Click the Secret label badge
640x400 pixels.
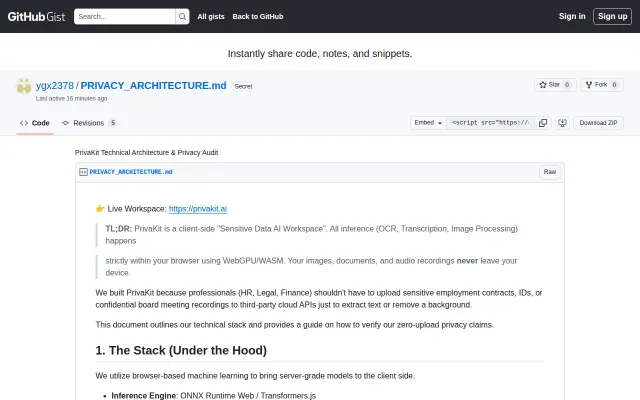pyautogui.click(x=243, y=86)
